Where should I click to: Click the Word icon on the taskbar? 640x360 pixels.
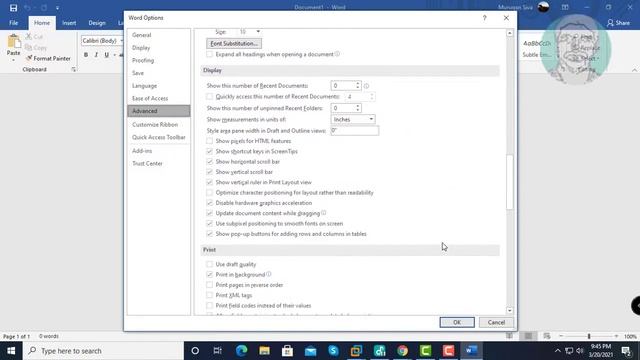[471, 351]
